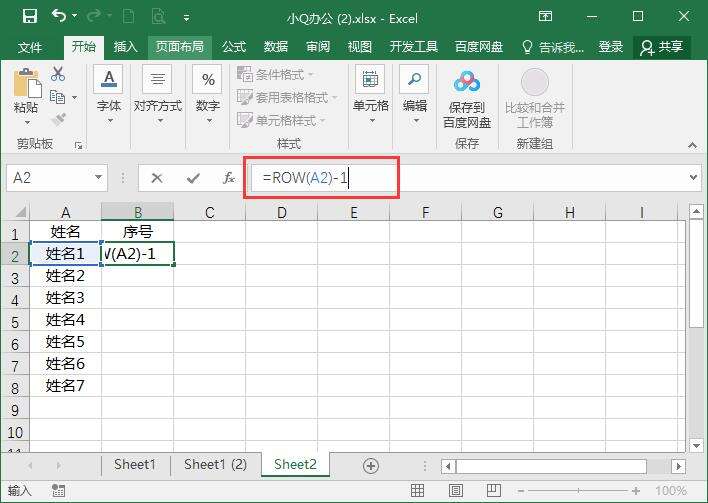Screen dimensions: 708x503
Task: Click the vertical scrollbar up arrow
Action: click(696, 211)
